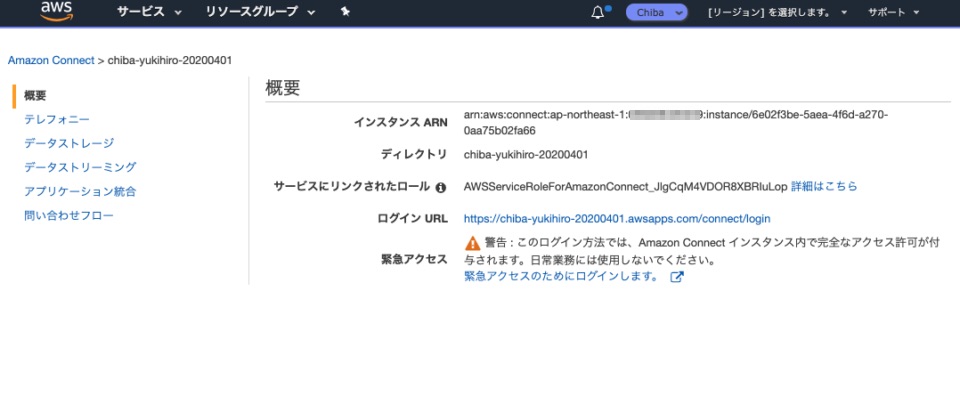Go to Amazon Connect breadcrumb link
The image size is (960, 396).
51,61
